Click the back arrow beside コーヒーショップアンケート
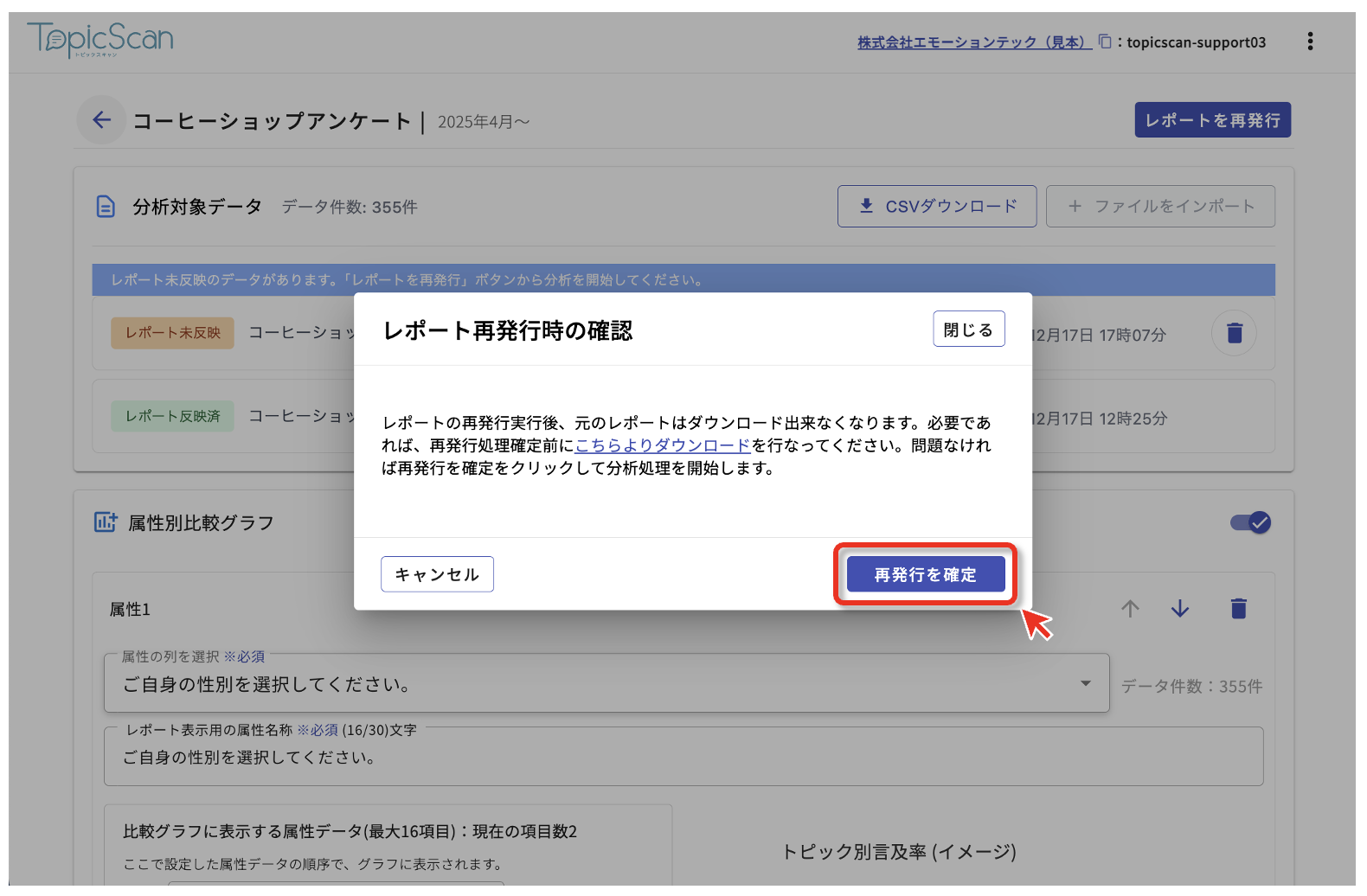Screen dimensions: 1367x896 pos(102,120)
